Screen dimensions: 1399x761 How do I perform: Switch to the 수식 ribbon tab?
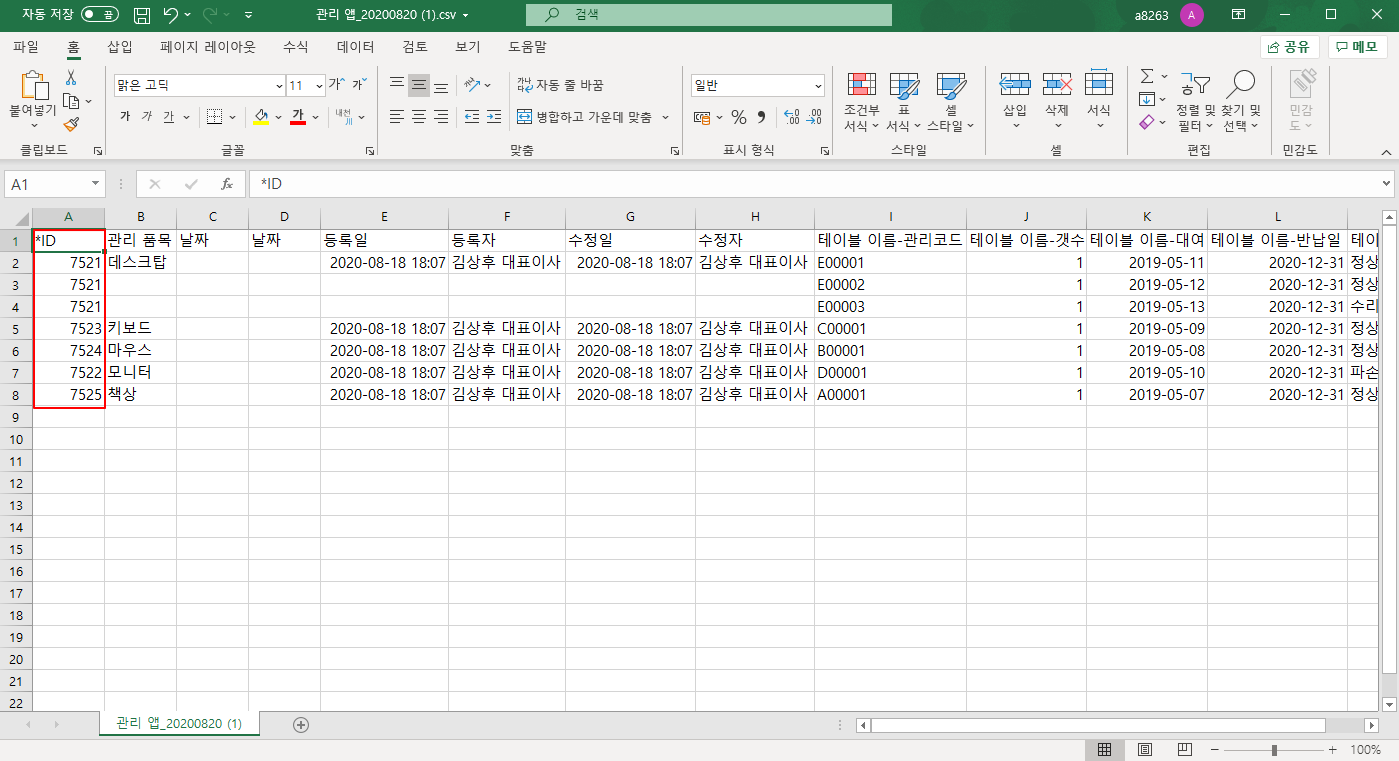coord(295,47)
